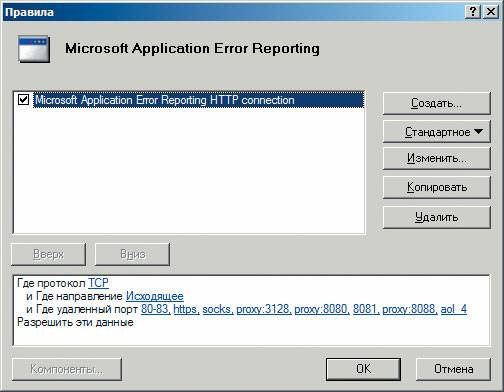The image size is (504, 392).
Task: Click the socks port link
Action: 218,309
